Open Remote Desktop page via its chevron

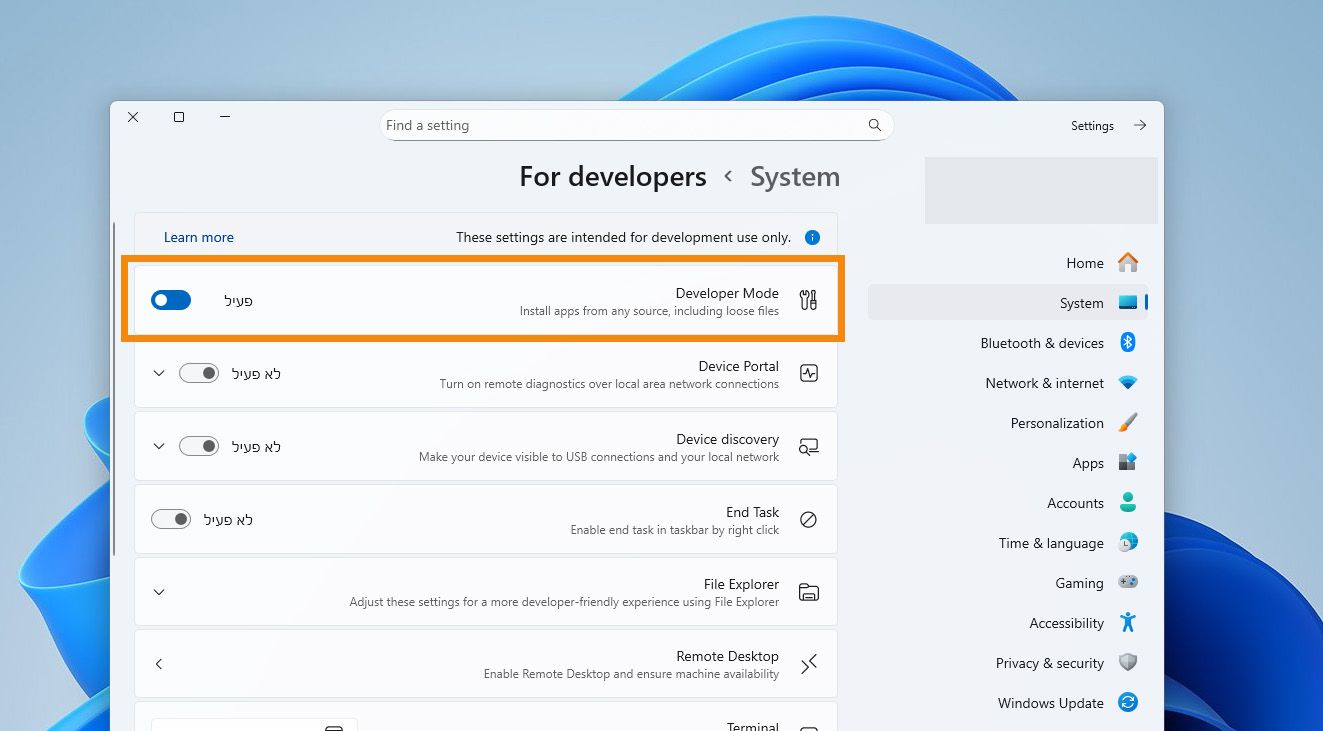click(158, 664)
